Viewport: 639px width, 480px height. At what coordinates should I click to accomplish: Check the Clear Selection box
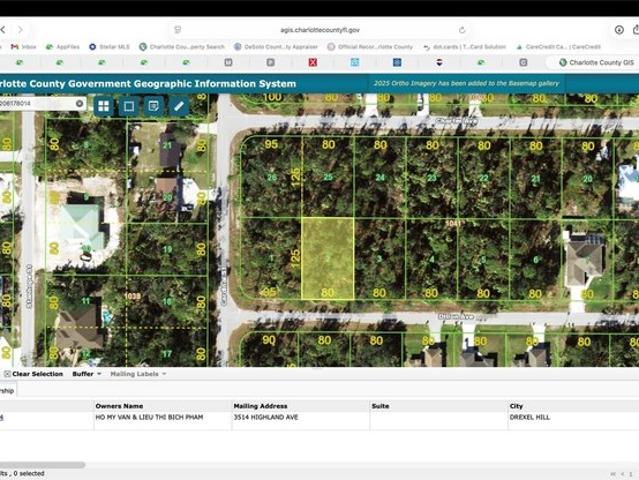7,374
